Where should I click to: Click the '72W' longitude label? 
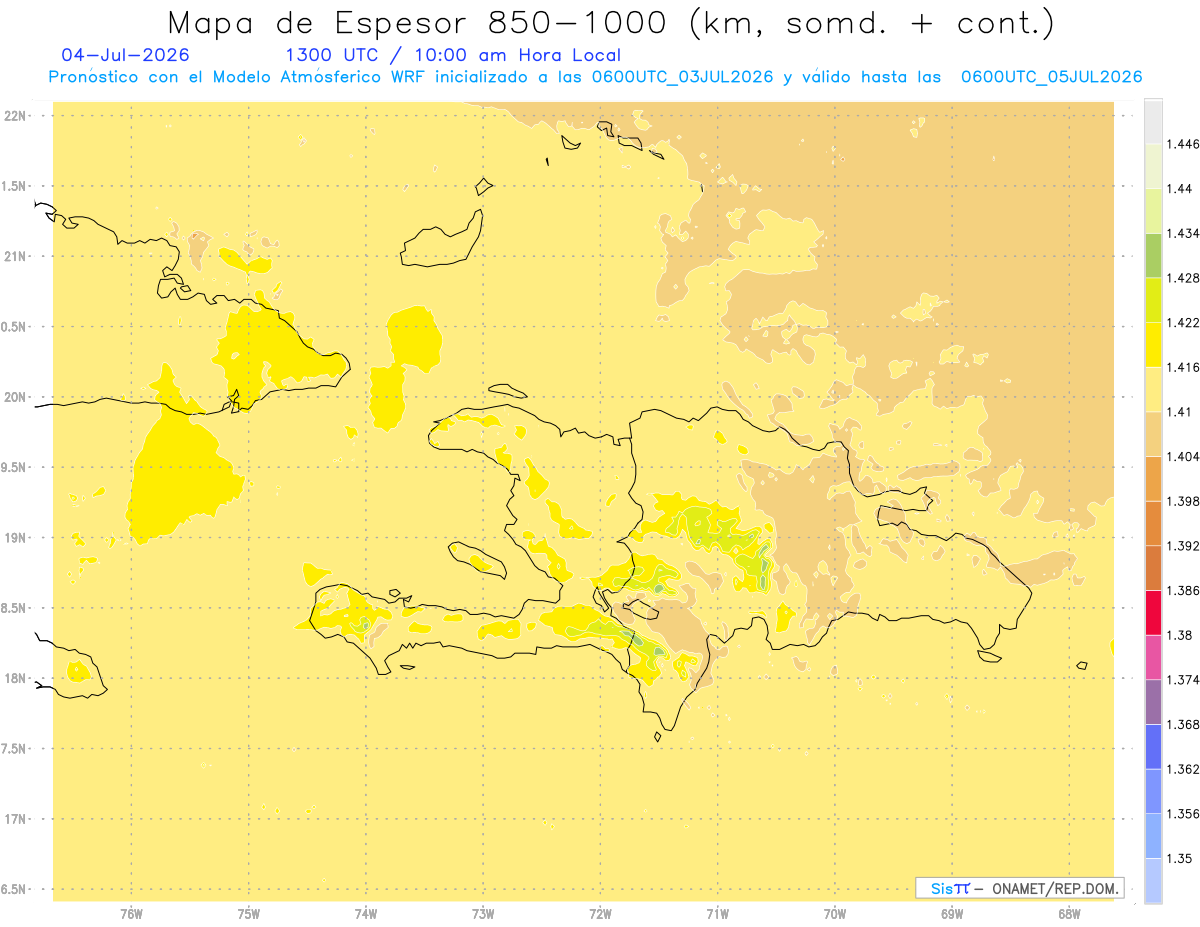pos(601,912)
